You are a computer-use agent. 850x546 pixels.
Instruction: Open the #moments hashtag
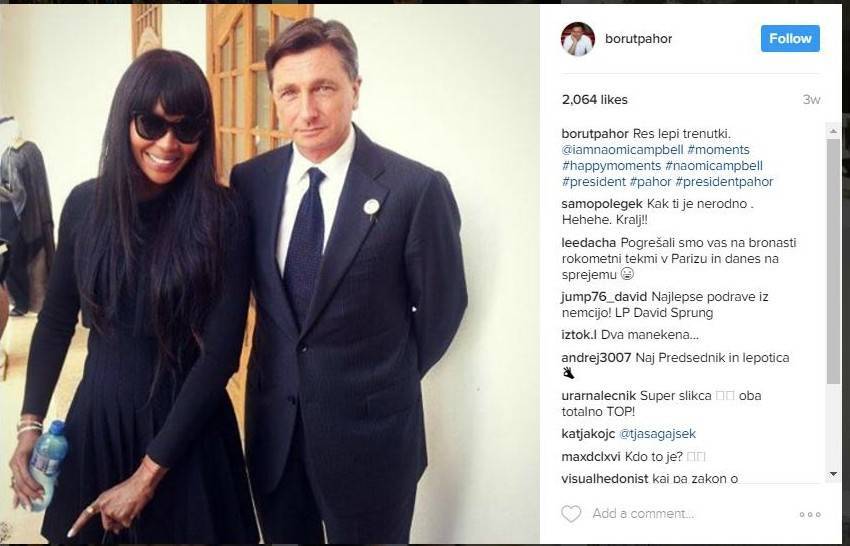click(718, 150)
